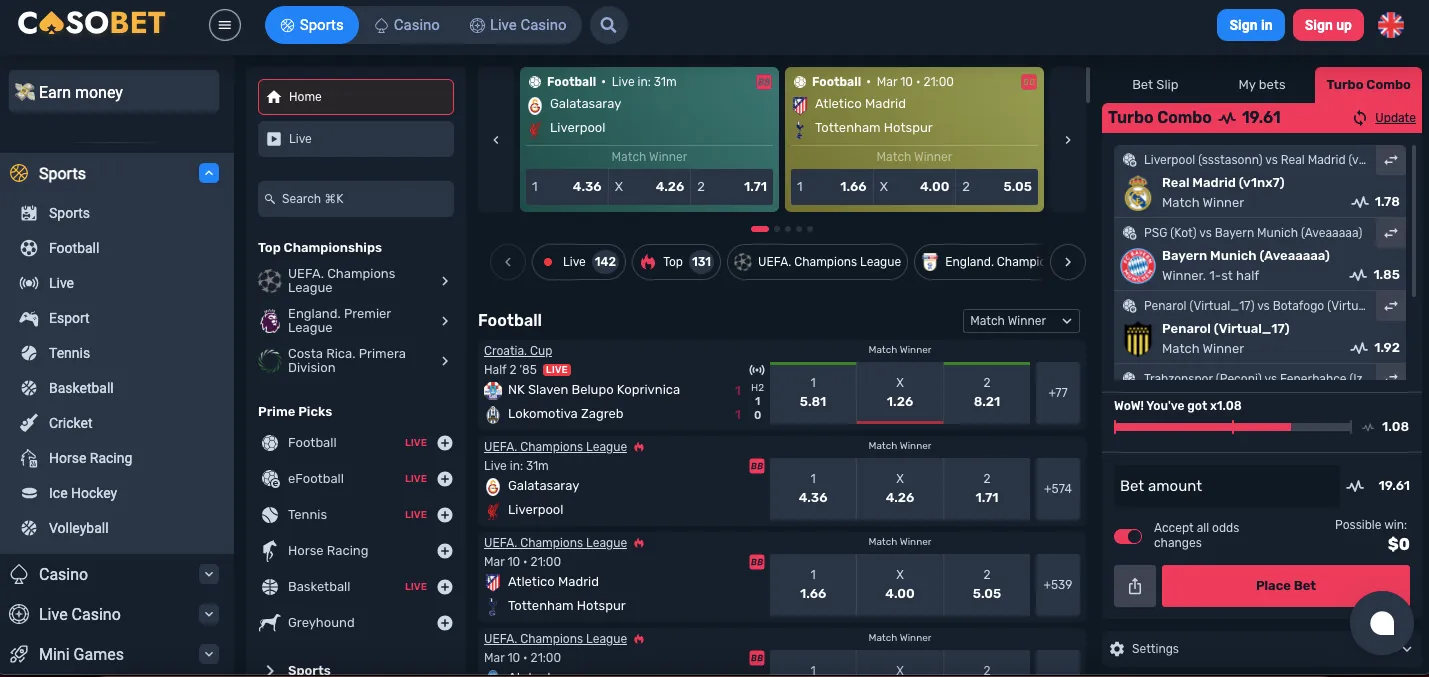Image resolution: width=1429 pixels, height=677 pixels.
Task: Show +574 more markets for Galatasaray match
Action: 1058,489
